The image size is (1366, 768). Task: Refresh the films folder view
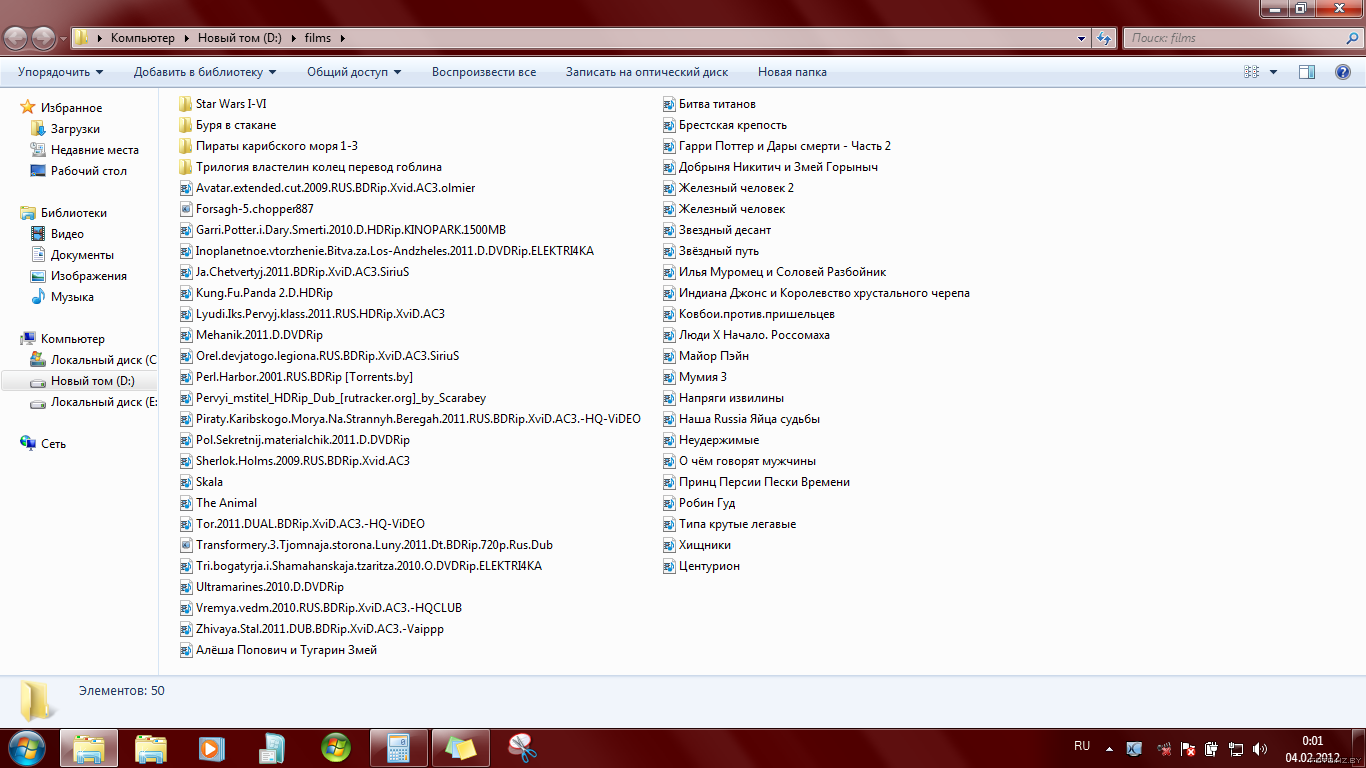1104,38
